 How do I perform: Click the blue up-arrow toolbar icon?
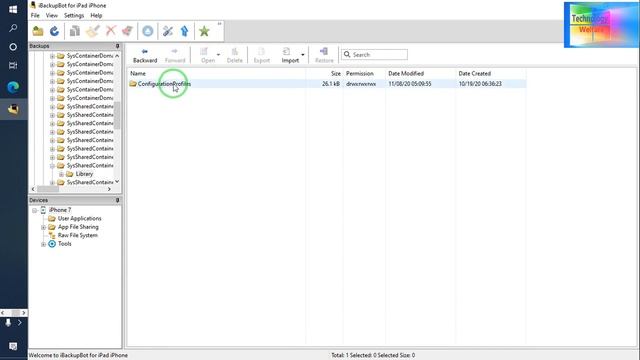point(184,31)
